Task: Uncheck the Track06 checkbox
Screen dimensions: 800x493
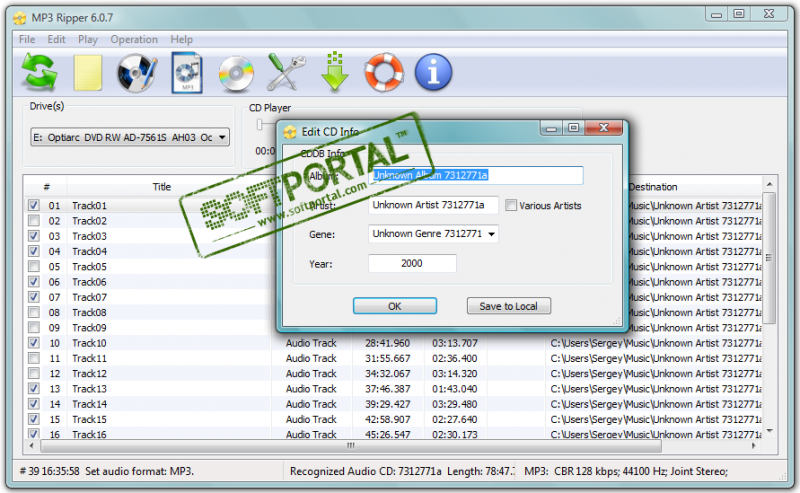Action: tap(34, 282)
